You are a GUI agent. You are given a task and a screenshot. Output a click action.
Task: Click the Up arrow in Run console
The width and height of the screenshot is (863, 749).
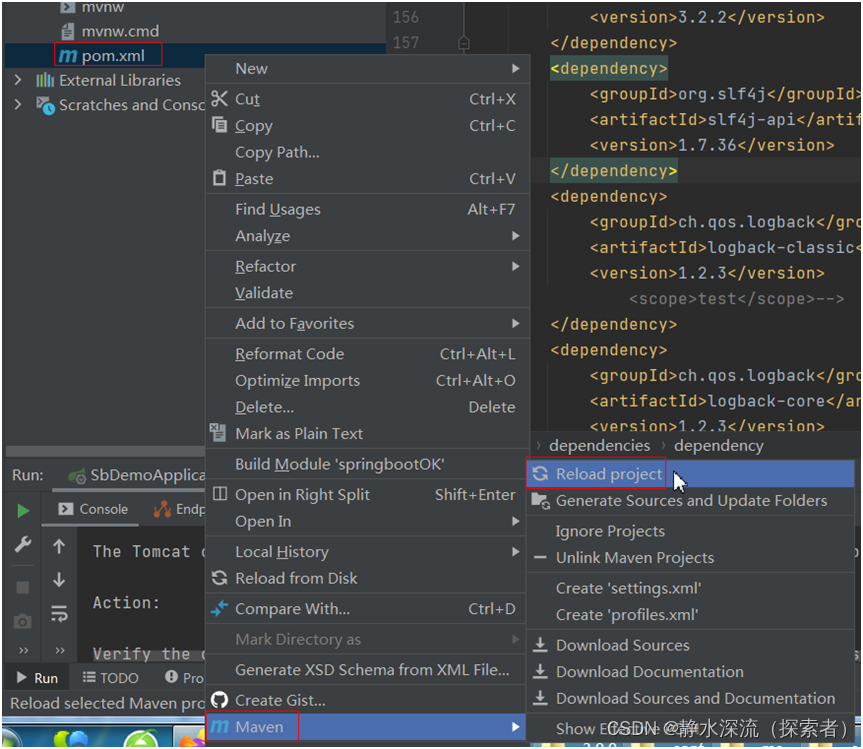(x=59, y=546)
